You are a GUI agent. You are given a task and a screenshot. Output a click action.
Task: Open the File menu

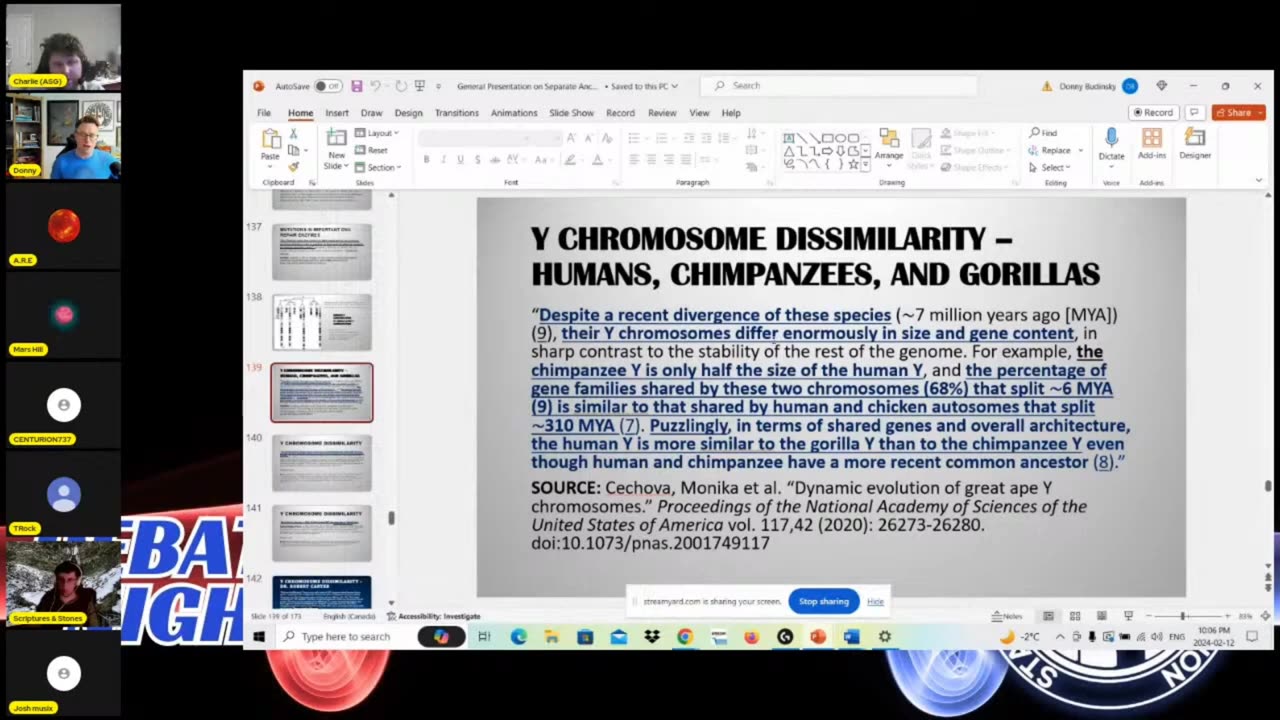[264, 113]
